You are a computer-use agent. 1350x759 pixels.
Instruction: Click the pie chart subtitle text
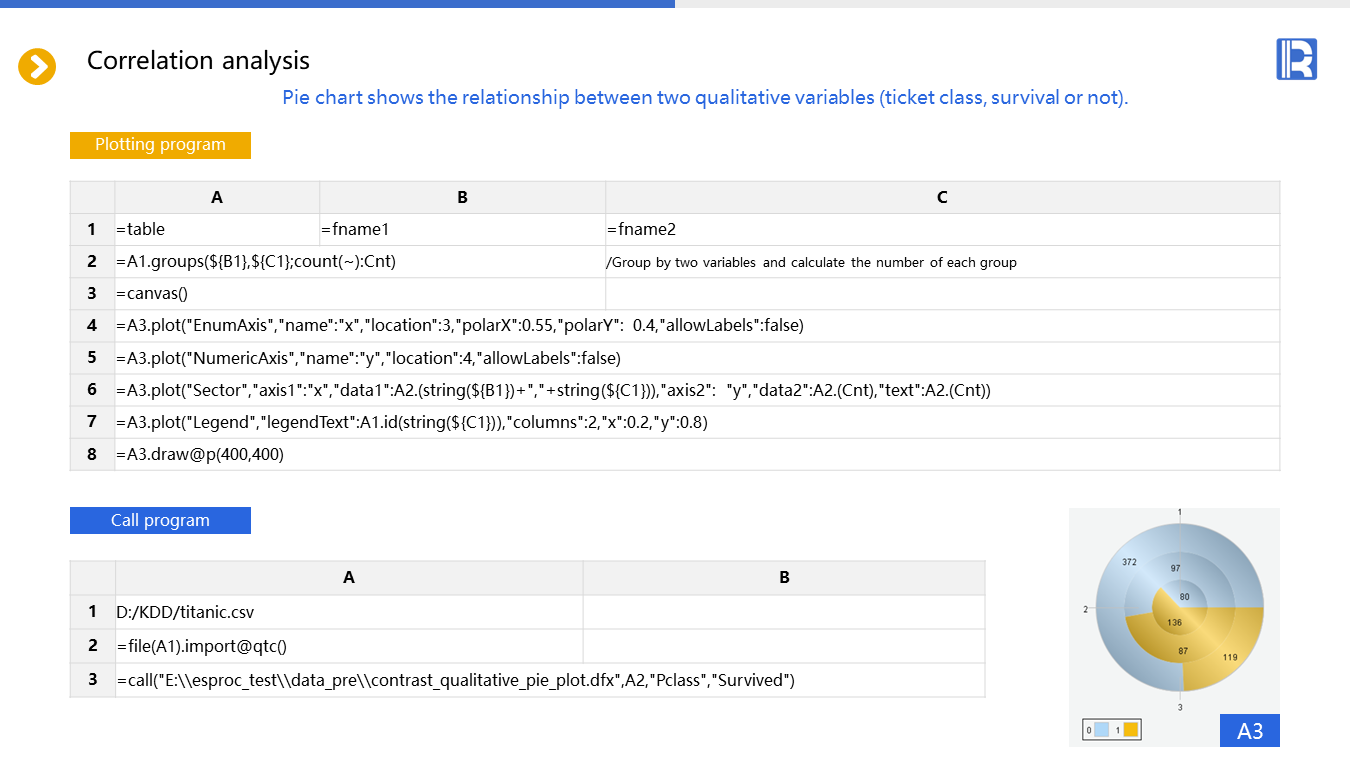(x=705, y=98)
